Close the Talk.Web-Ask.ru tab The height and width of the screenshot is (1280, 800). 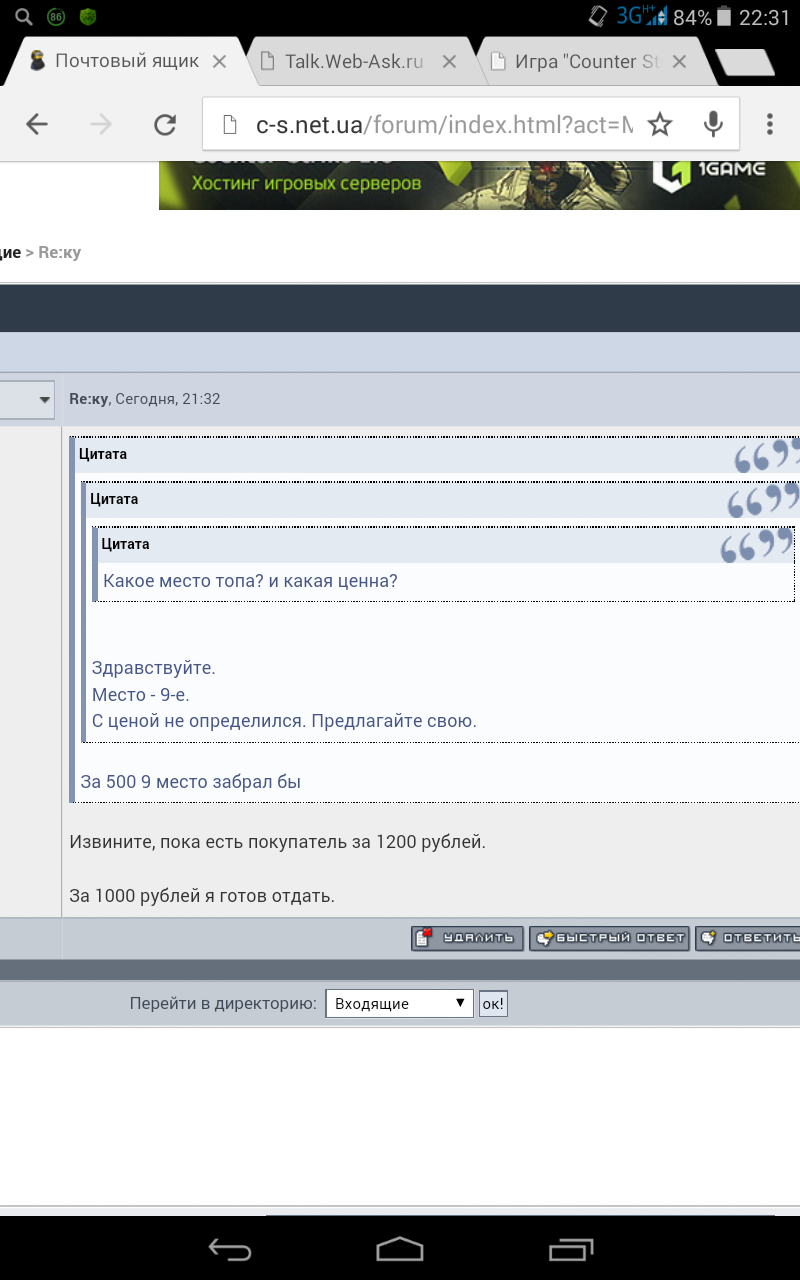(449, 62)
